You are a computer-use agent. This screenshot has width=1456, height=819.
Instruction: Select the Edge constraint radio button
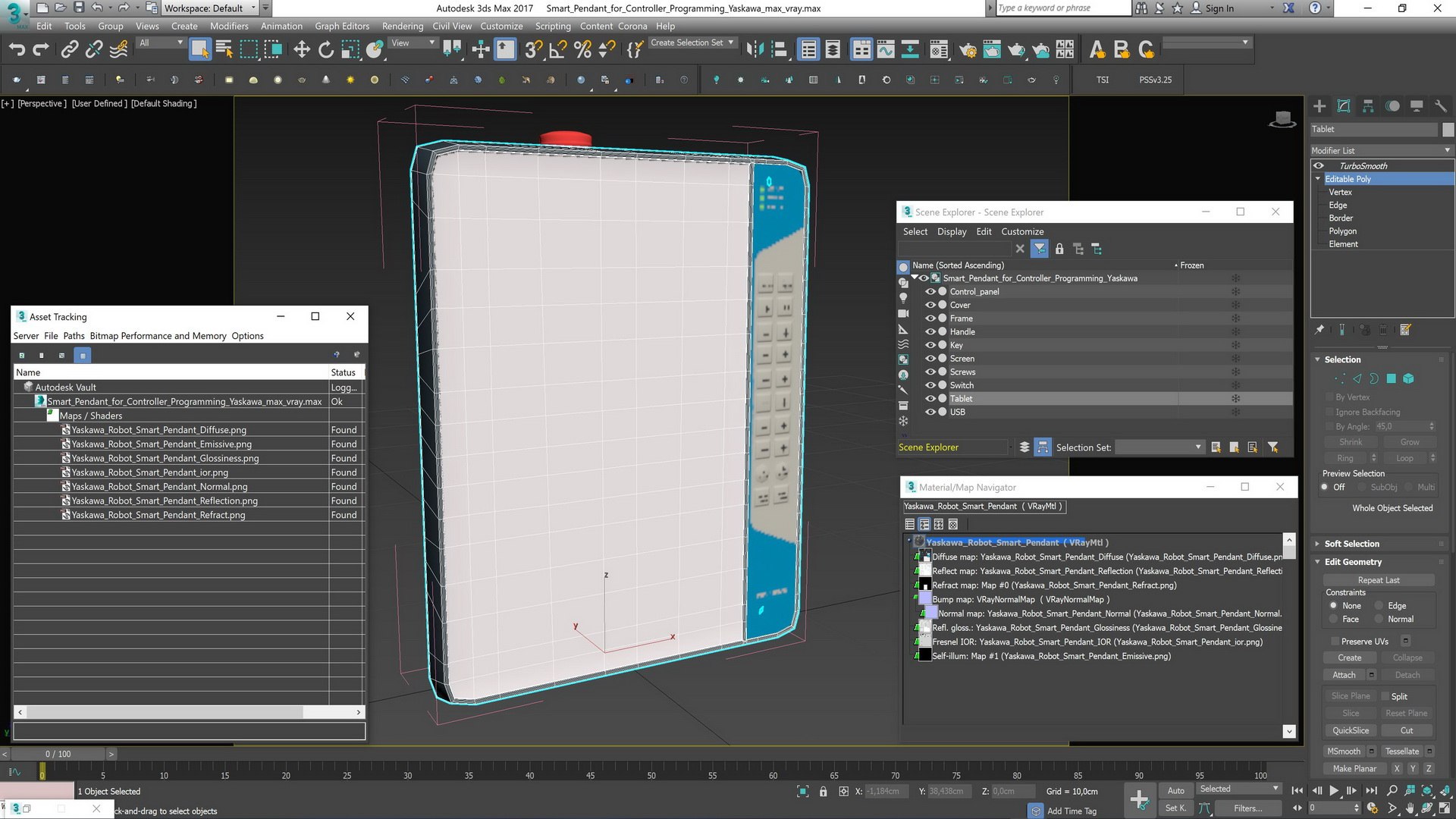pos(1379,606)
